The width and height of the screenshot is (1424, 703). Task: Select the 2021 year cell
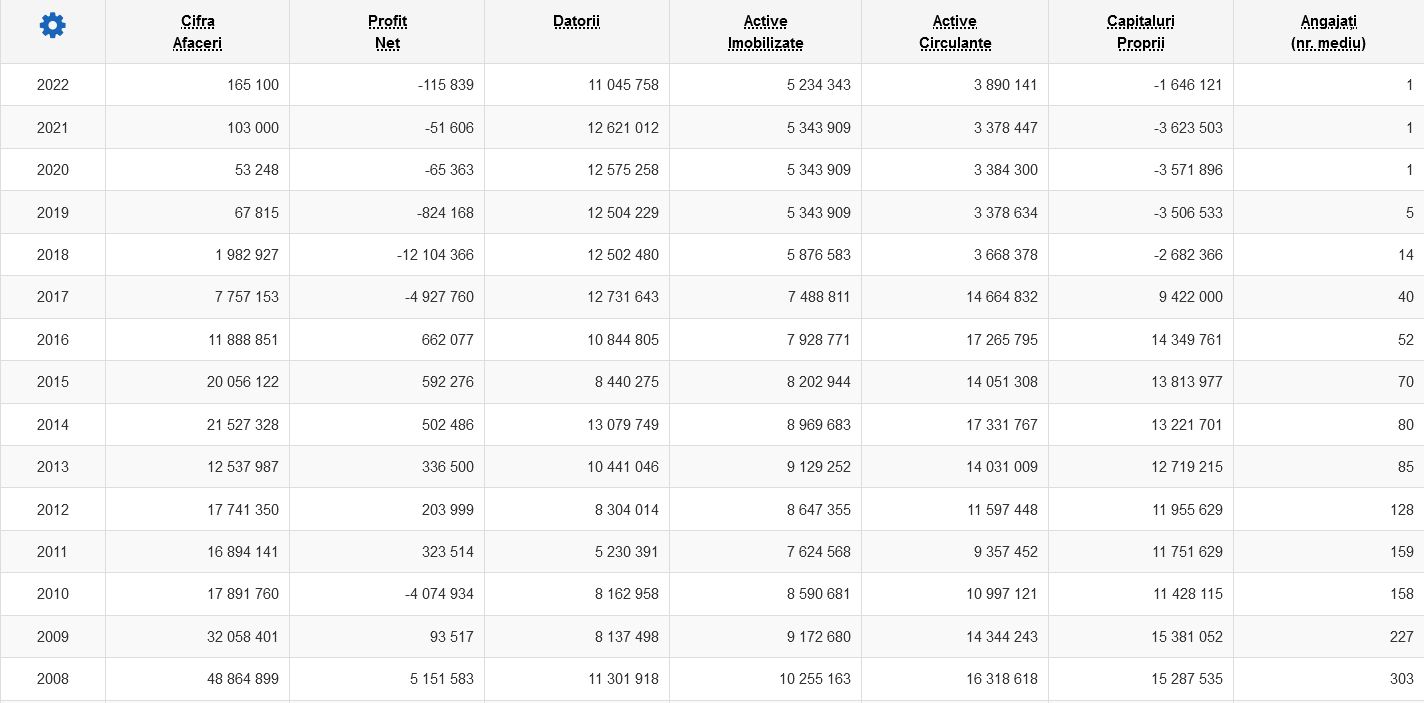(53, 128)
